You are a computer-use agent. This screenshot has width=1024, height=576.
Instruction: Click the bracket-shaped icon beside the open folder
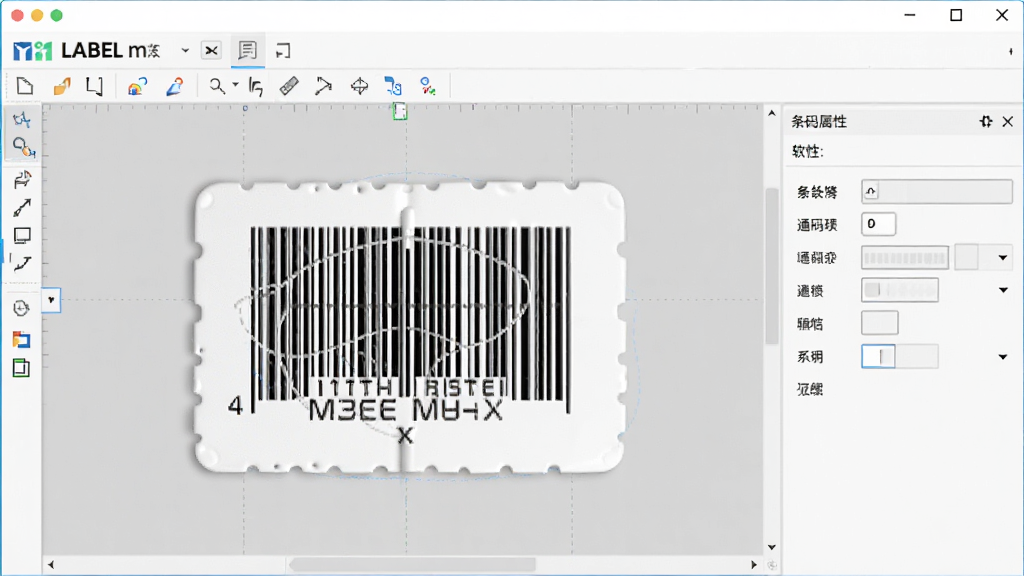(95, 86)
